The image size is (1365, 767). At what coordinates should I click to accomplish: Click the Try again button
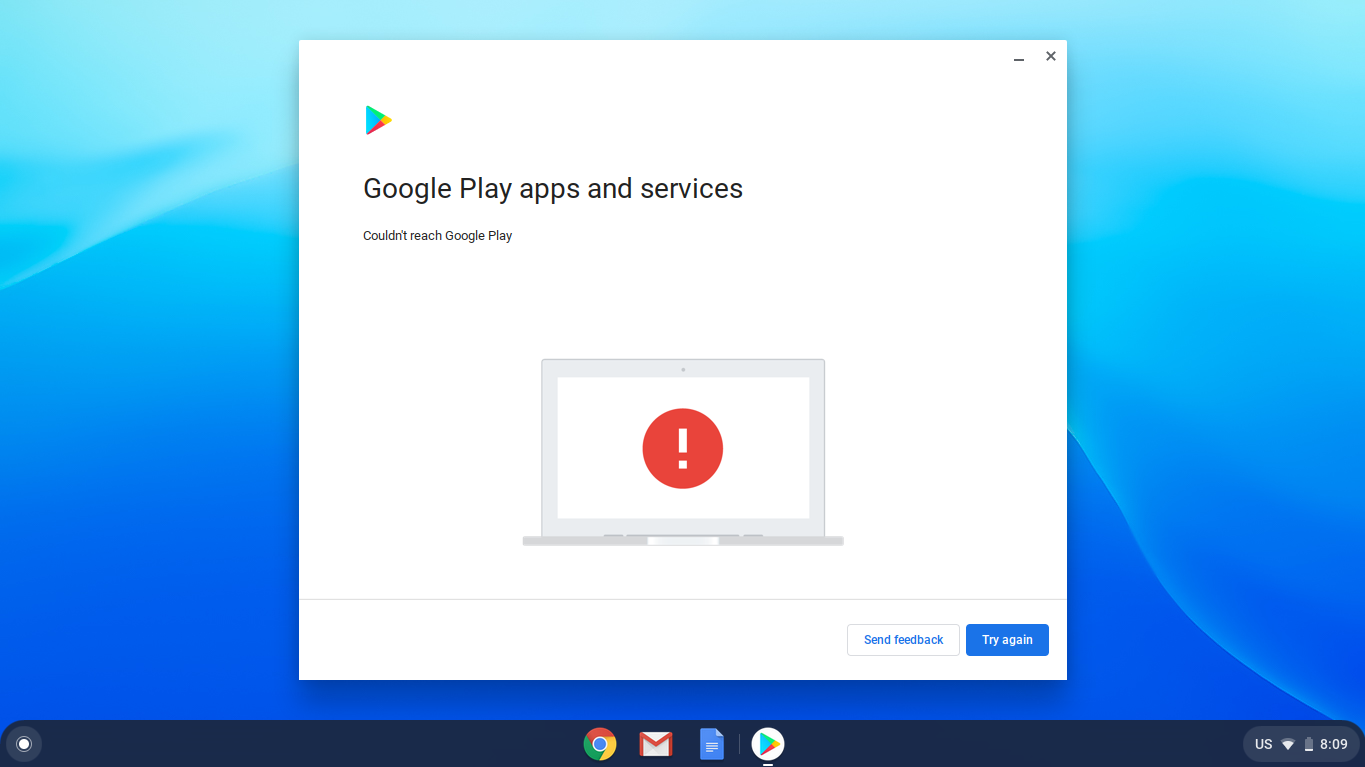(1007, 640)
